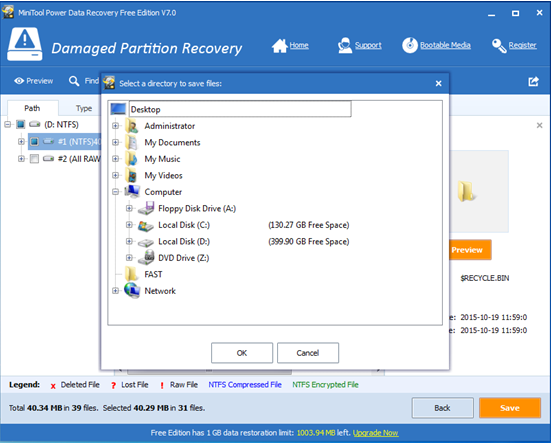Viewport: 551px width, 443px height.
Task: Open the Register link
Action: [523, 45]
